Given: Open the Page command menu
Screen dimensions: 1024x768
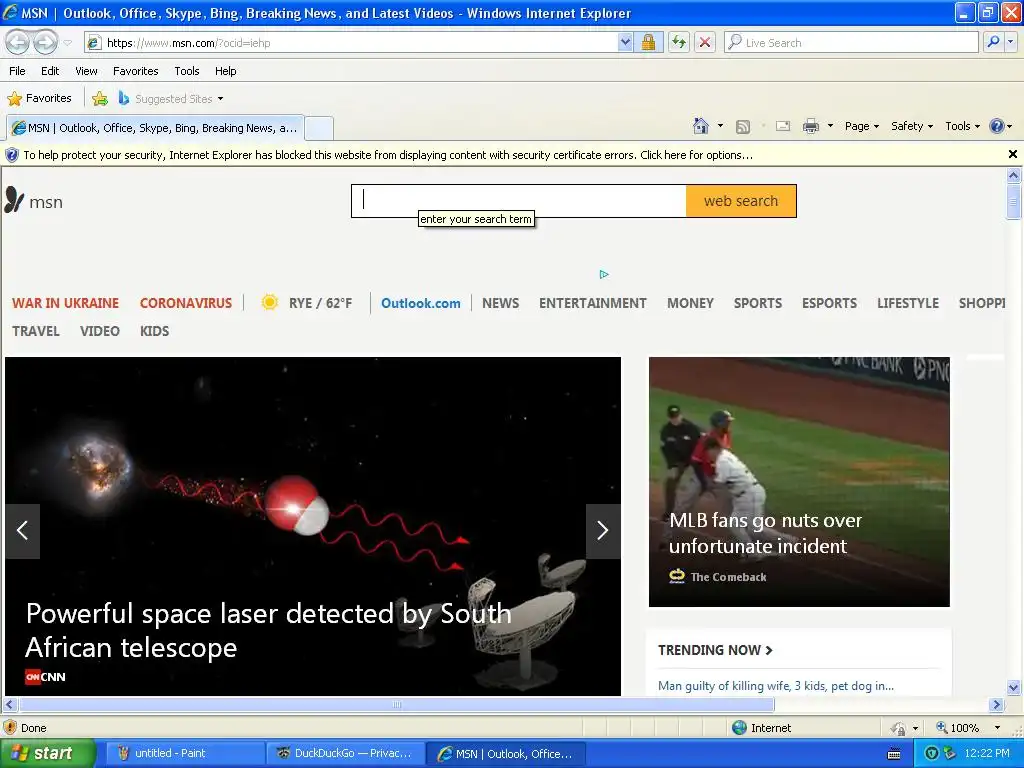Looking at the screenshot, I should pyautogui.click(x=861, y=126).
